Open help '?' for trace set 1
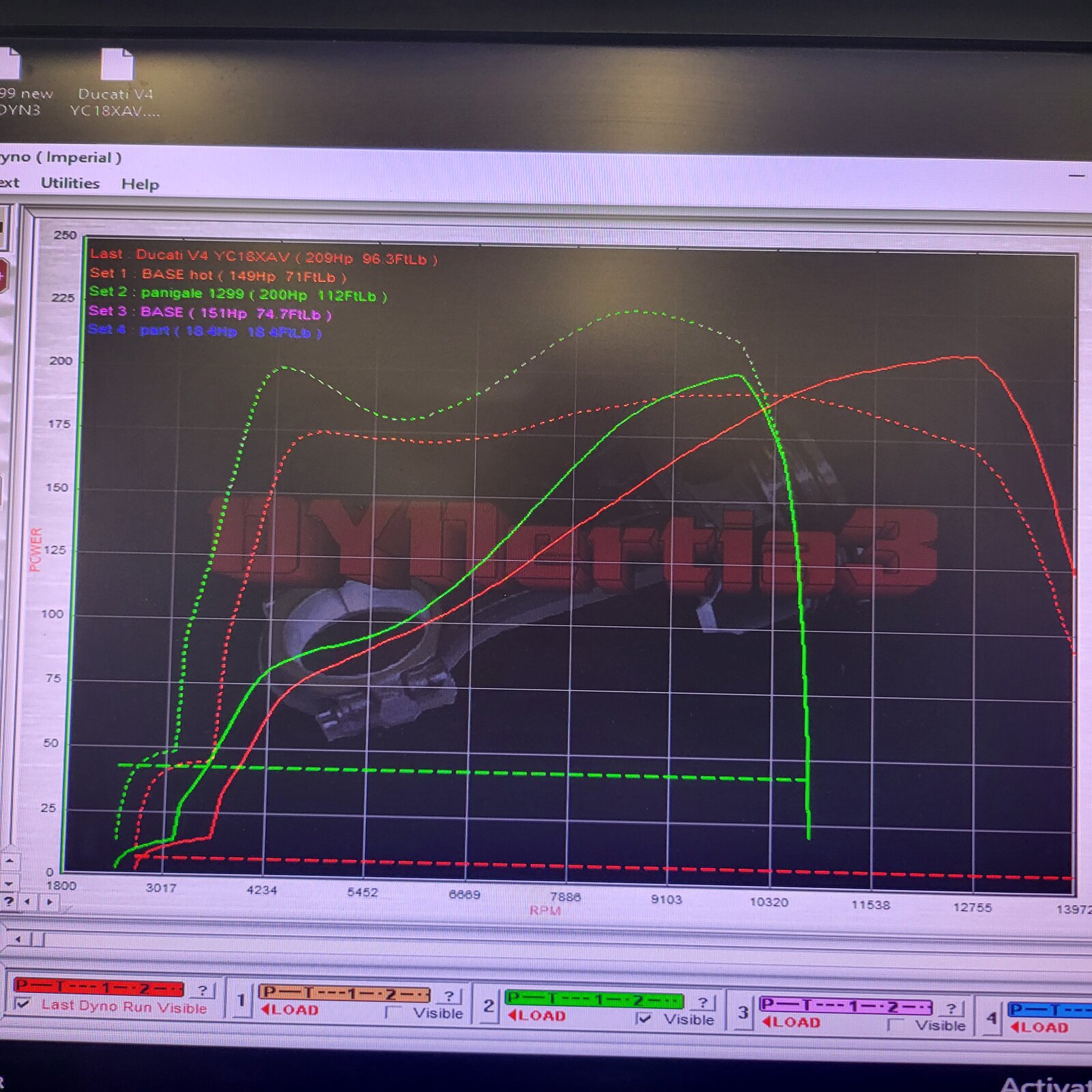 [448, 996]
